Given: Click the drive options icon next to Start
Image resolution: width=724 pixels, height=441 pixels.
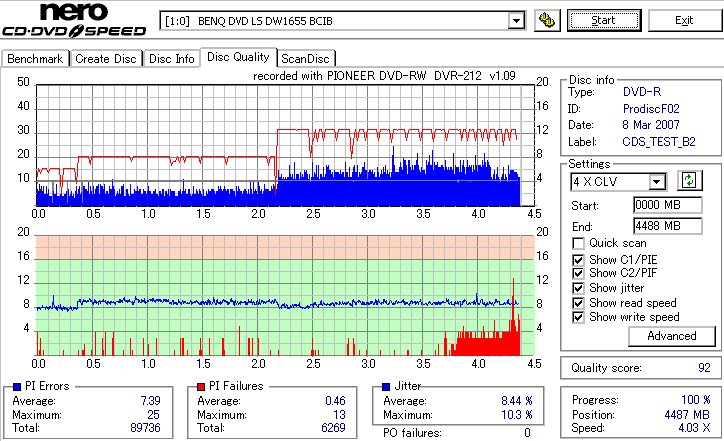Looking at the screenshot, I should (547, 20).
